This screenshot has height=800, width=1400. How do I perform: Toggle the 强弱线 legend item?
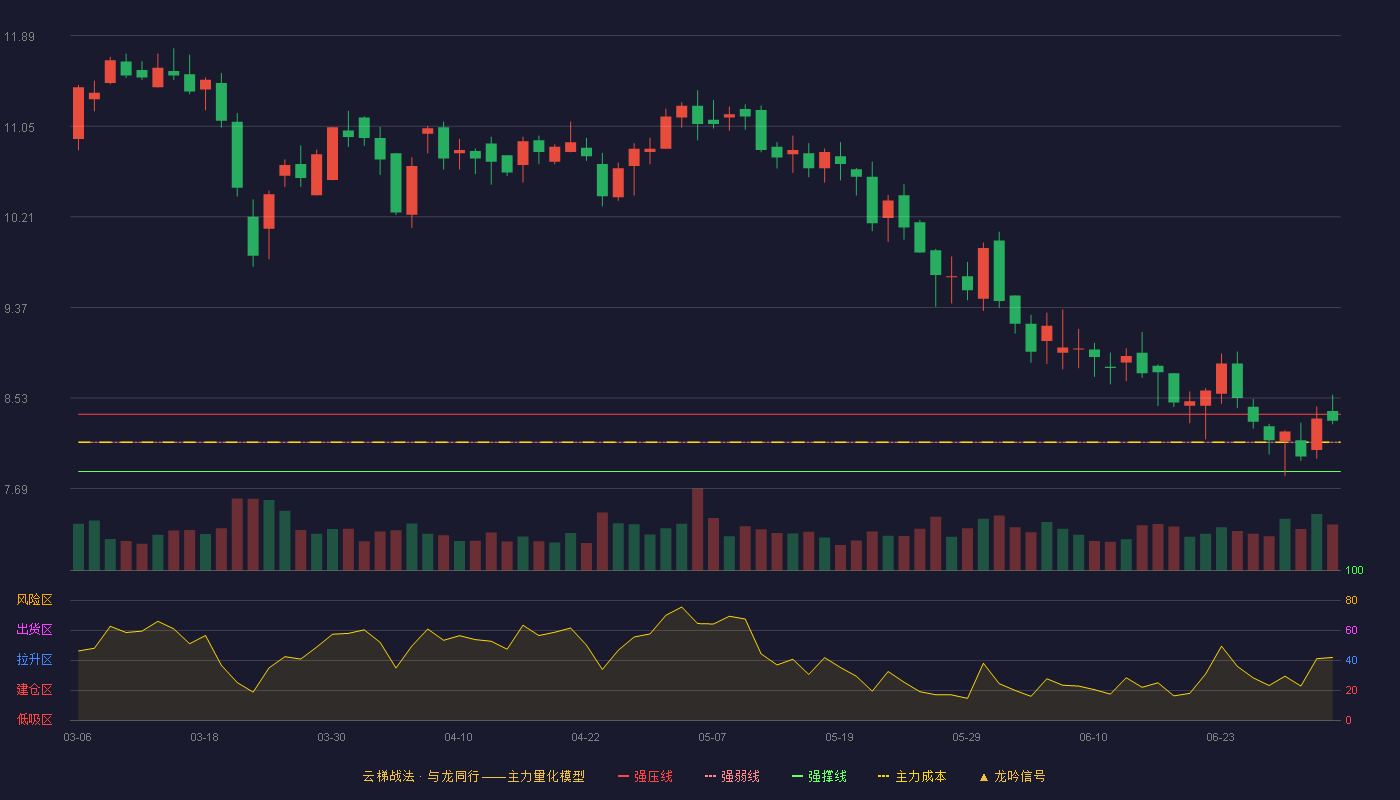tap(732, 776)
